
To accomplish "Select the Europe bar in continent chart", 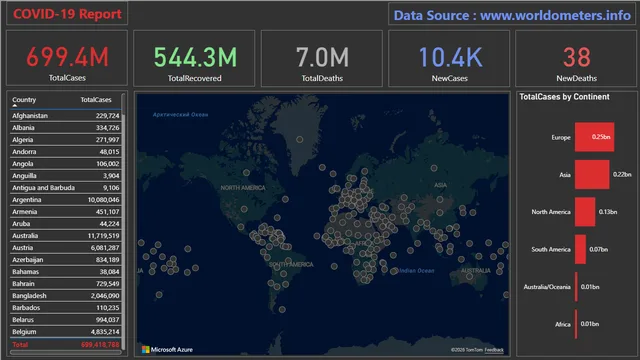I will [594, 137].
